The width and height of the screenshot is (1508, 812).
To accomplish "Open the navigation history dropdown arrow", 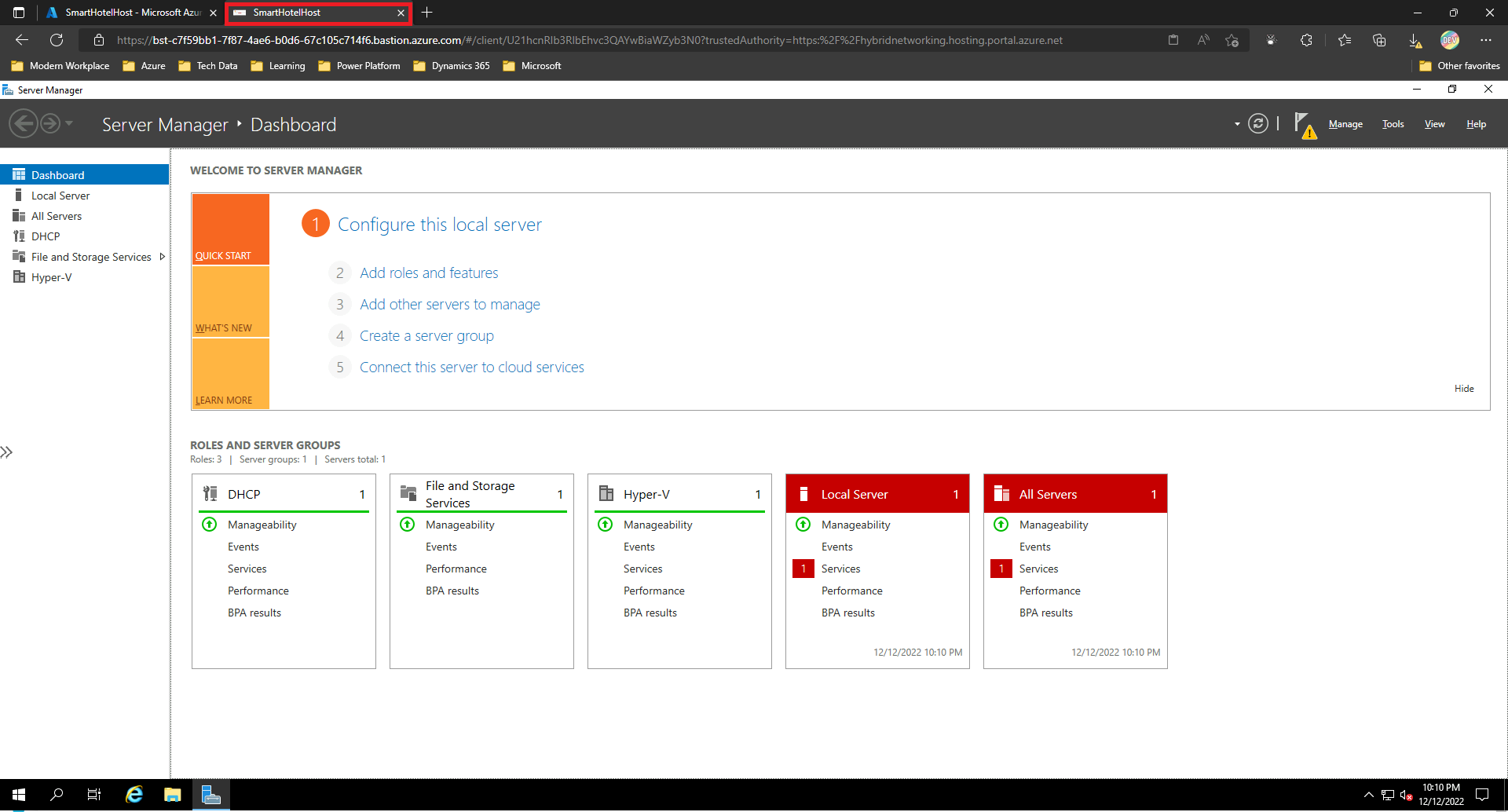I will click(69, 123).
